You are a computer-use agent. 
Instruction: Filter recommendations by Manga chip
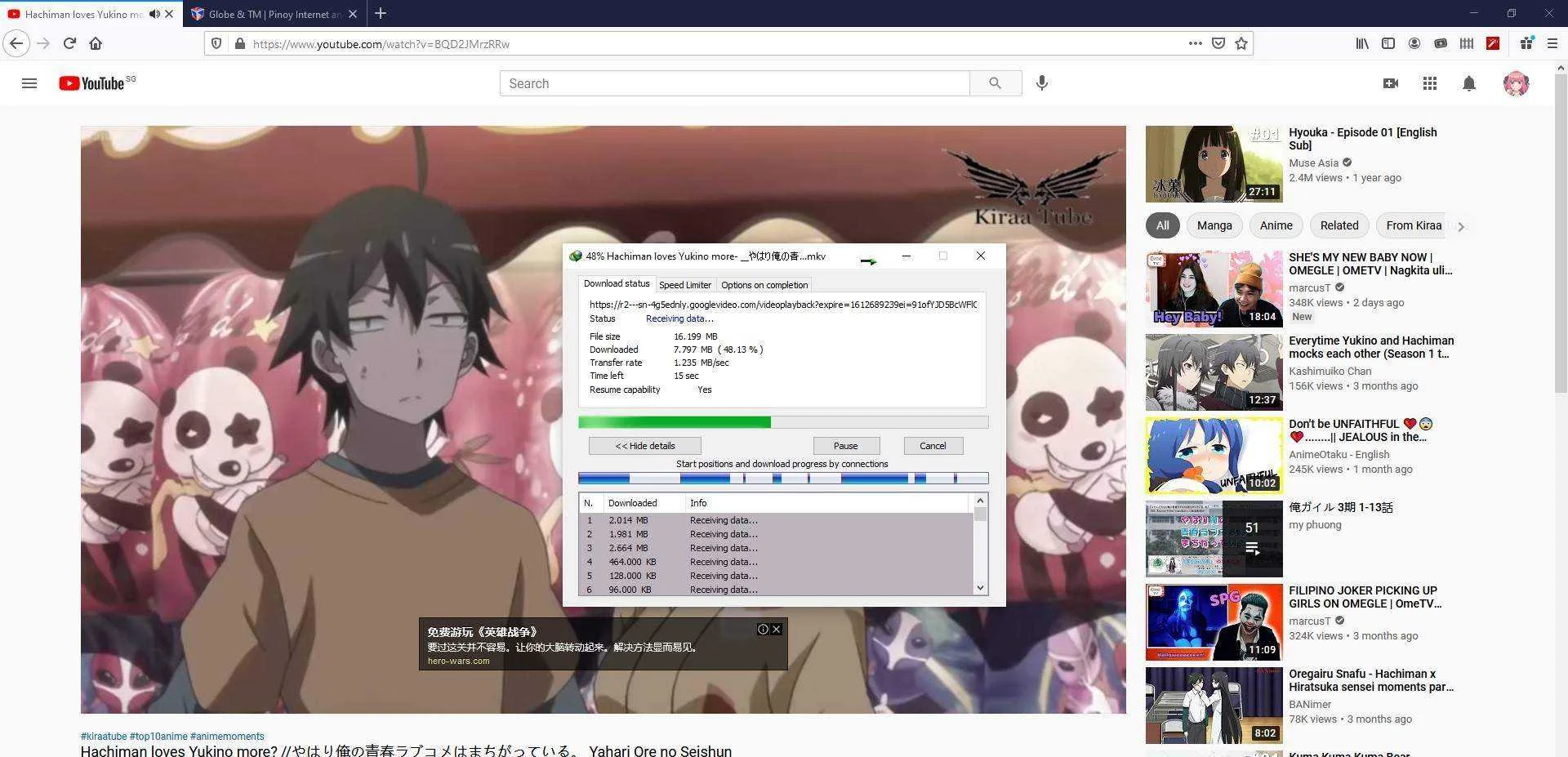click(x=1214, y=225)
